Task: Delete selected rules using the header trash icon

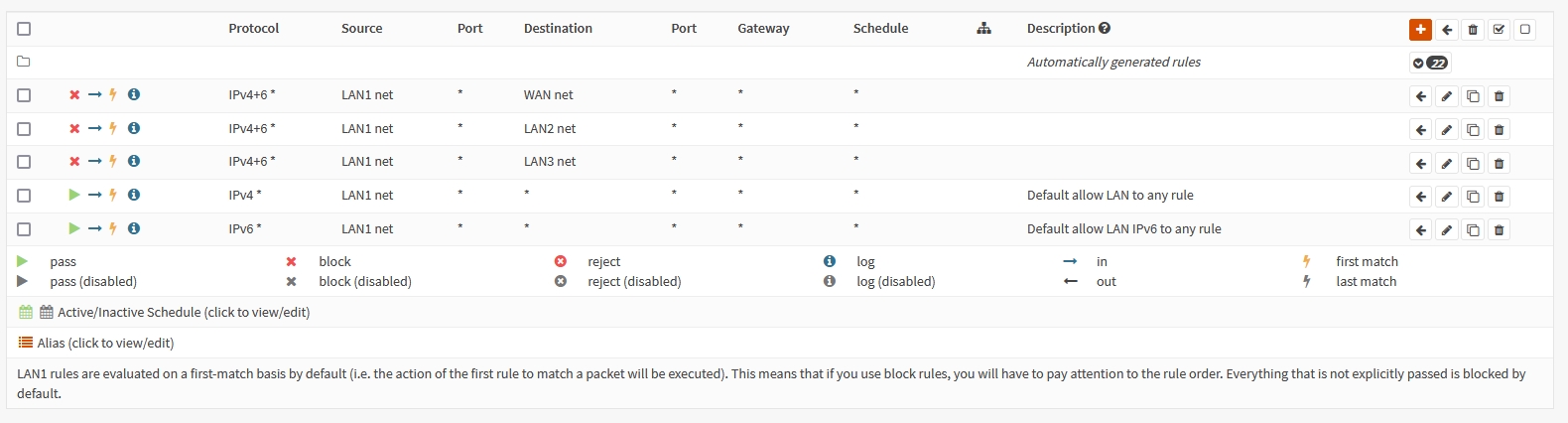Action: pyautogui.click(x=1473, y=30)
